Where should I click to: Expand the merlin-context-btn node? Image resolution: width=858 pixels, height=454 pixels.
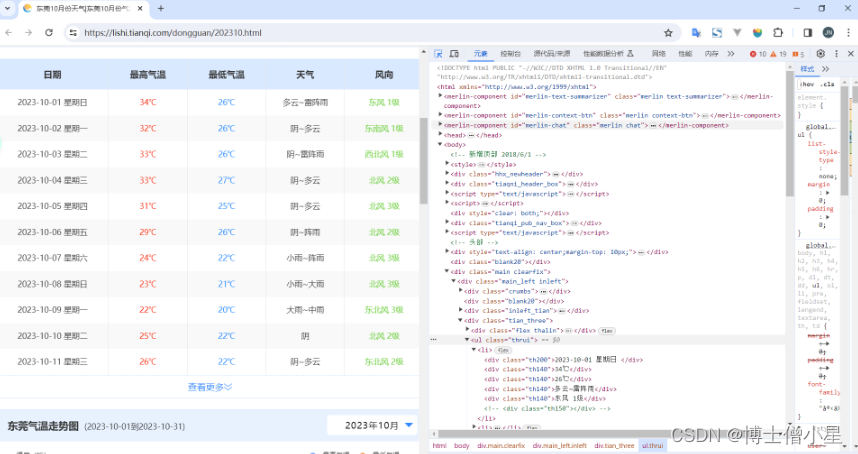click(x=440, y=115)
